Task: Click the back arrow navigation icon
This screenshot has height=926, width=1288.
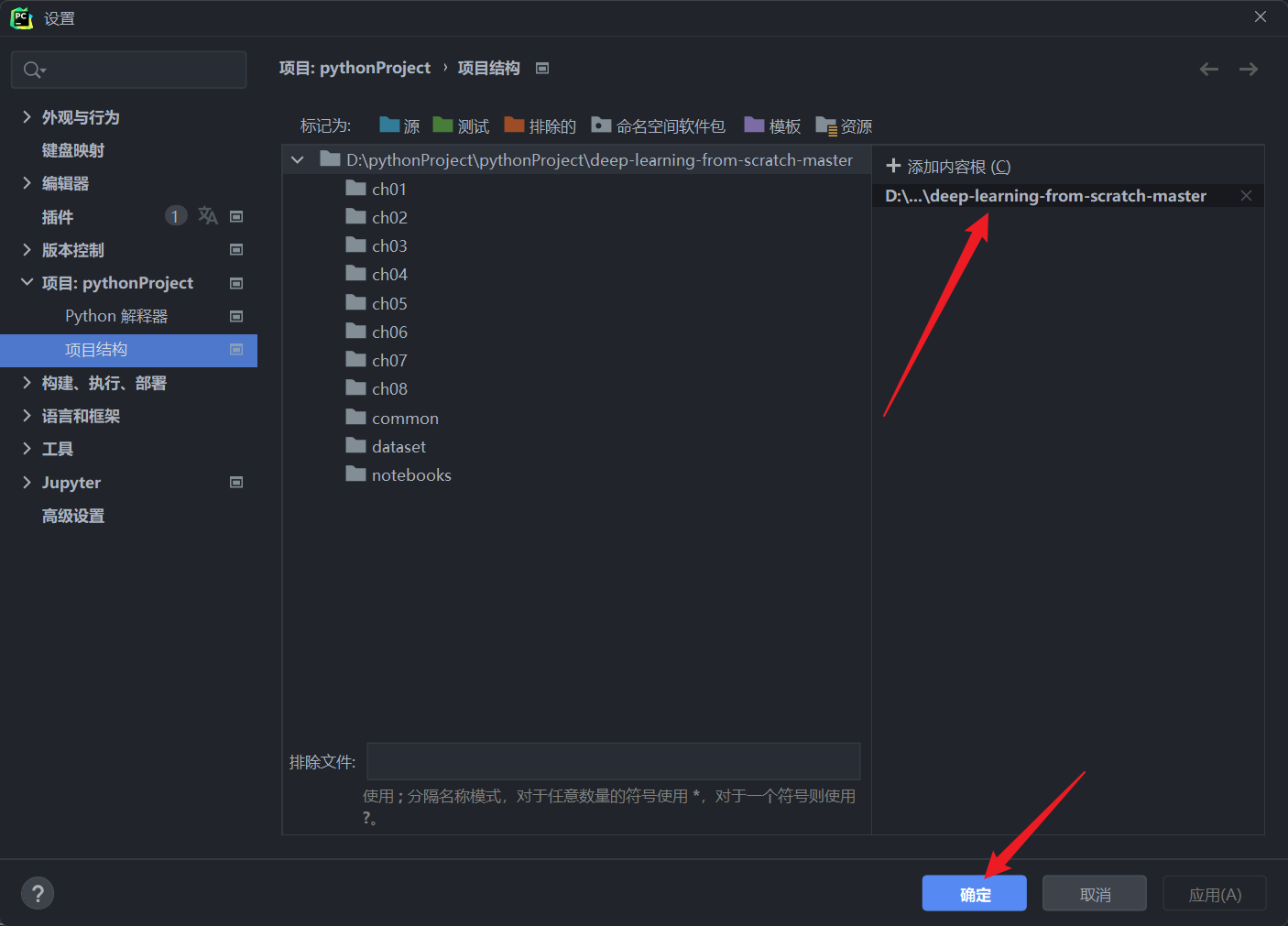Action: click(x=1208, y=69)
